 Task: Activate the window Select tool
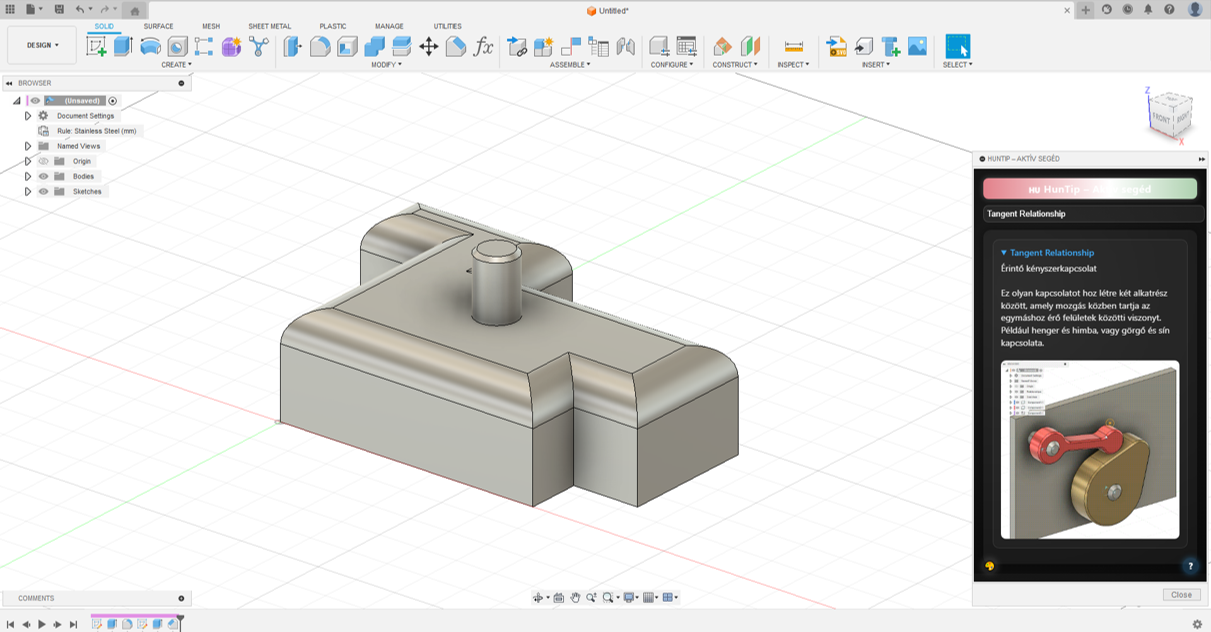[957, 46]
